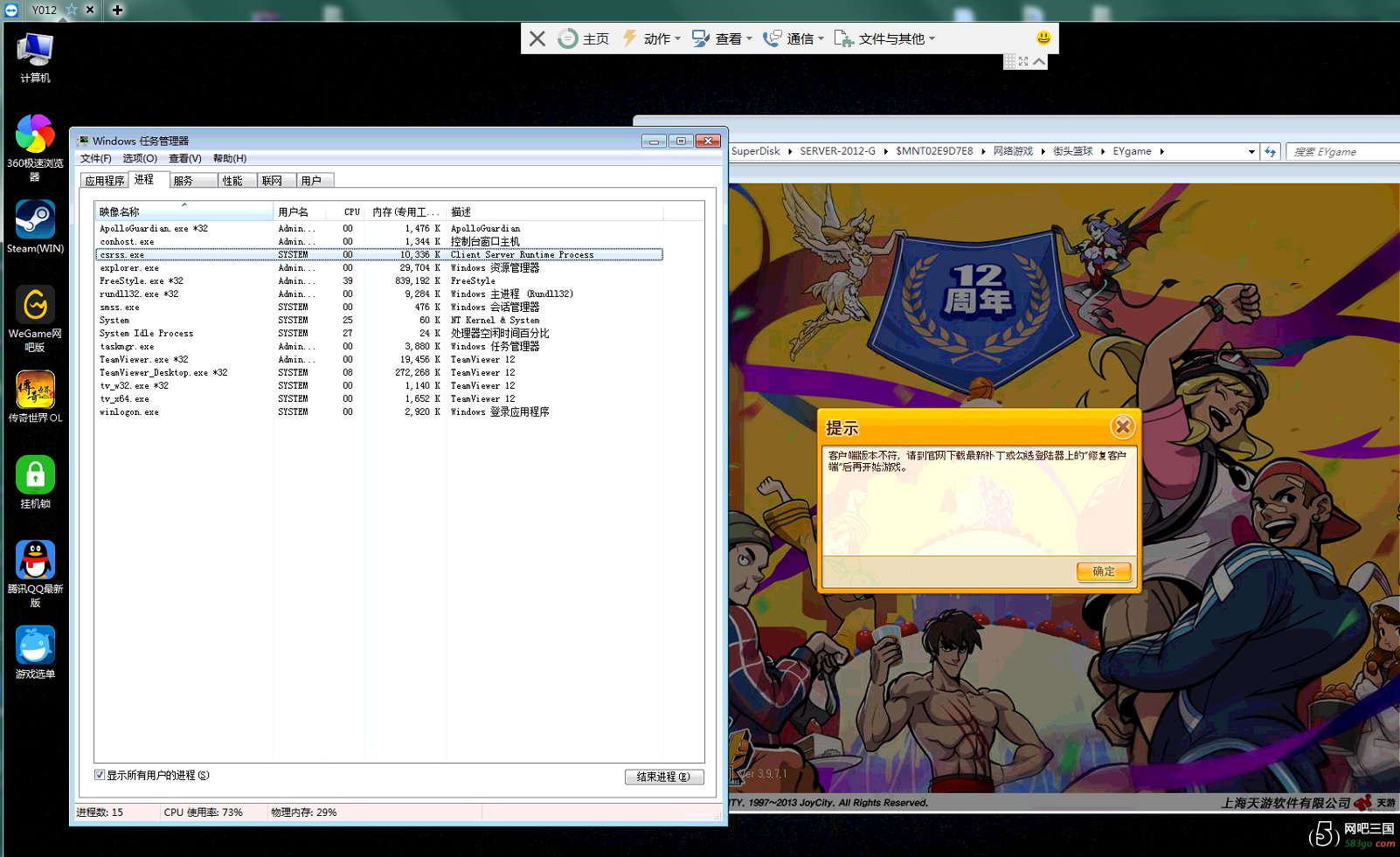Click the star icon on Y012 tab
Image resolution: width=1400 pixels, height=857 pixels.
[72, 10]
